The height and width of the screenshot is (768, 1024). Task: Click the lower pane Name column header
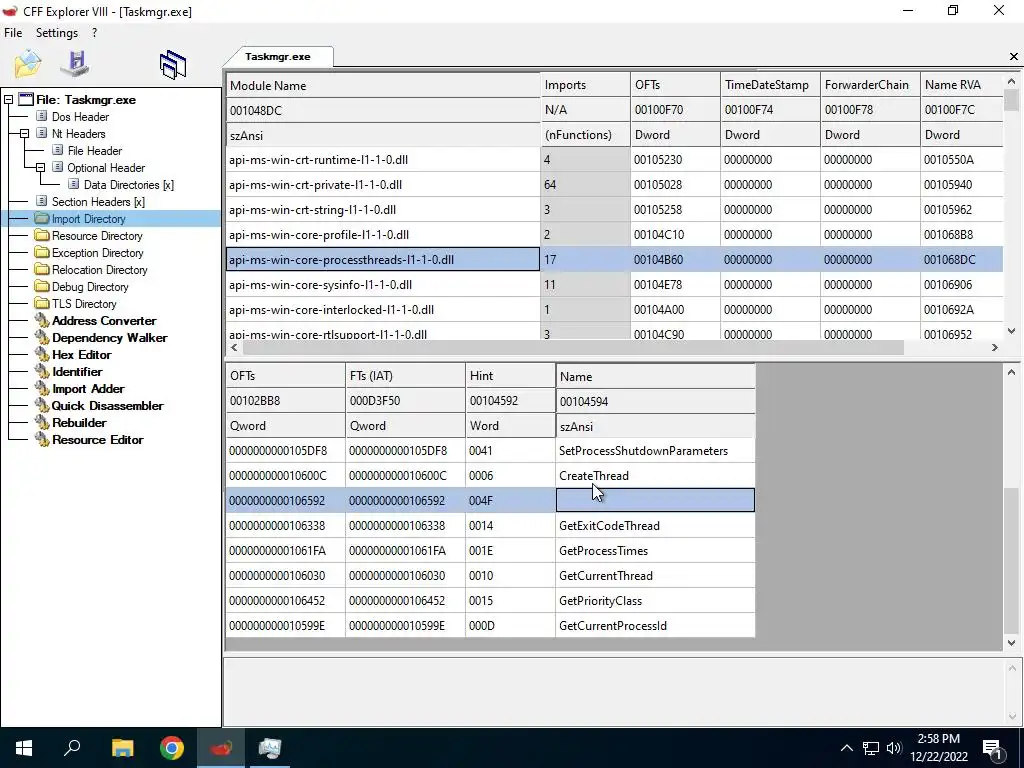(656, 376)
